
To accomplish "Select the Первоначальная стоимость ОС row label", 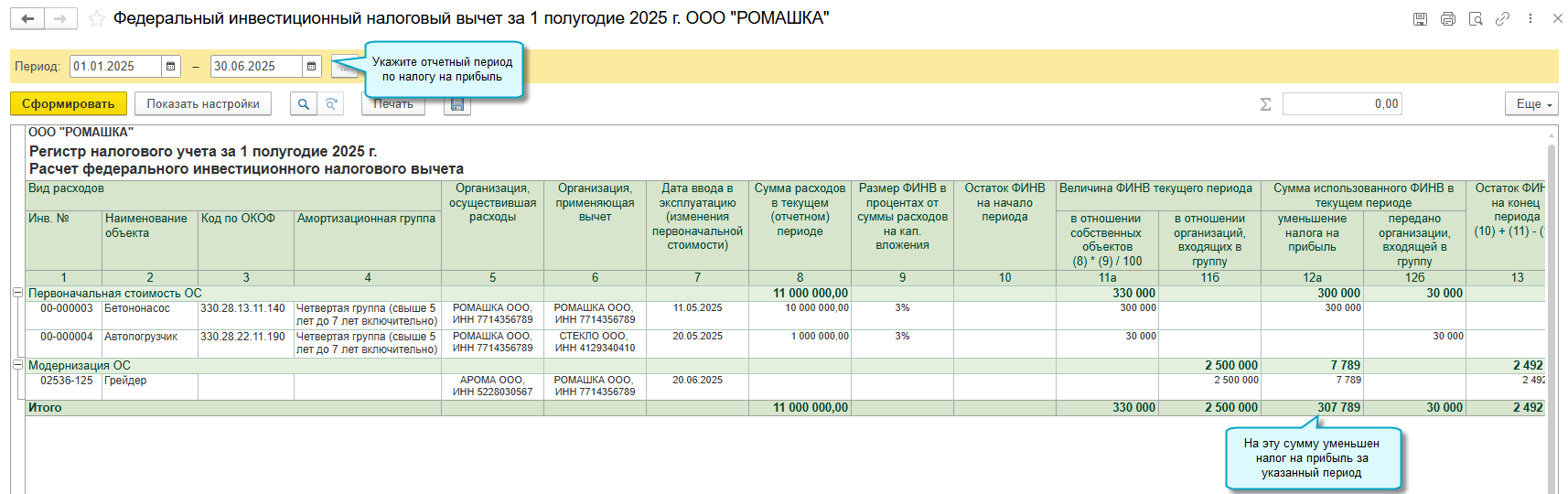I will point(114,294).
